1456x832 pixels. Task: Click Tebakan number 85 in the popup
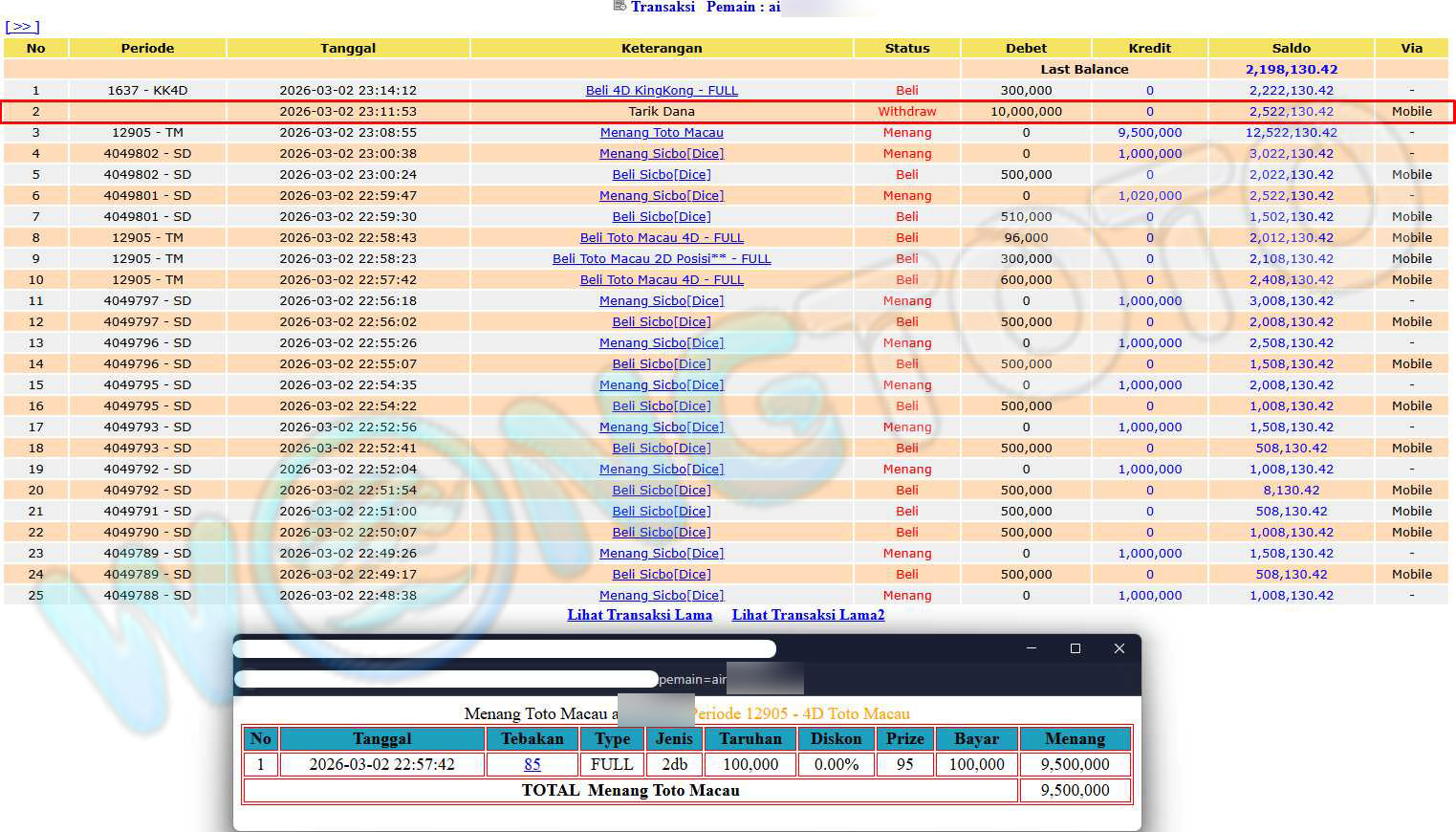[x=532, y=765]
